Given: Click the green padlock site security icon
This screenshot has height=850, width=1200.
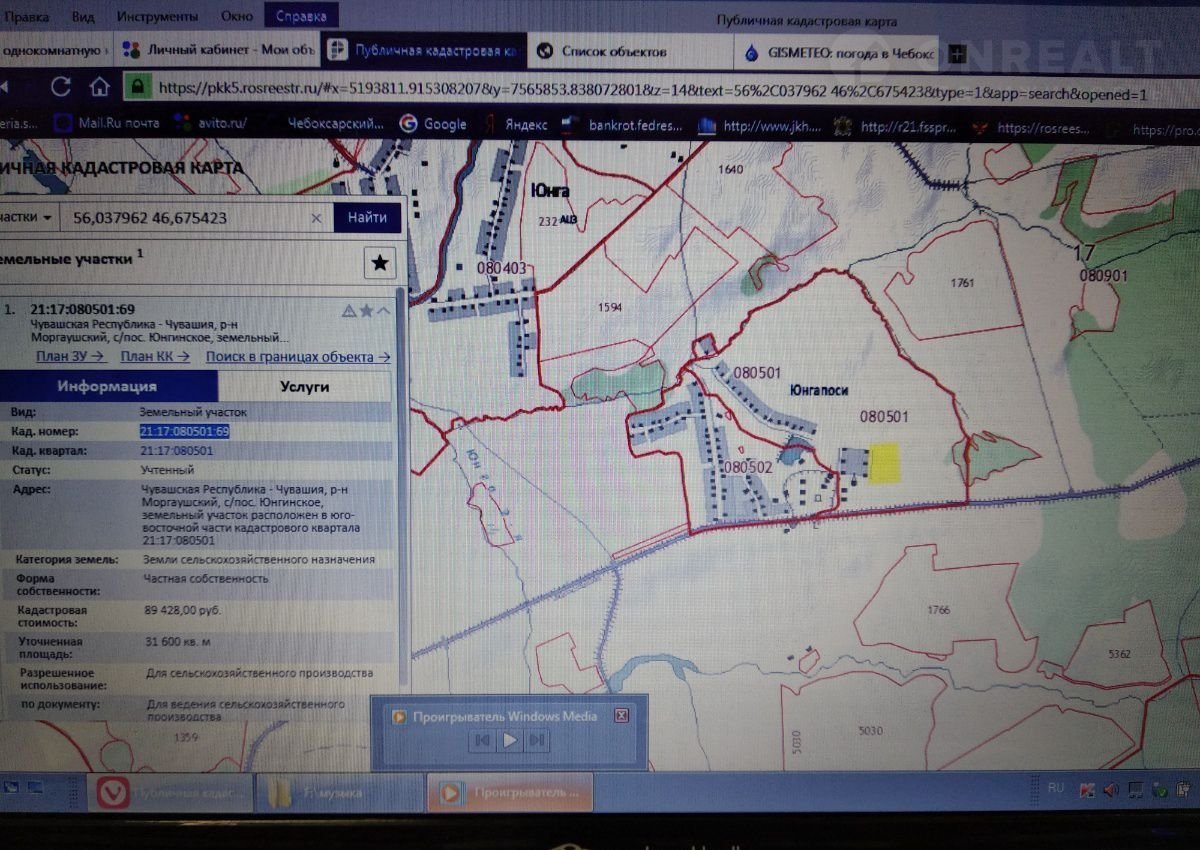Looking at the screenshot, I should (x=137, y=87).
